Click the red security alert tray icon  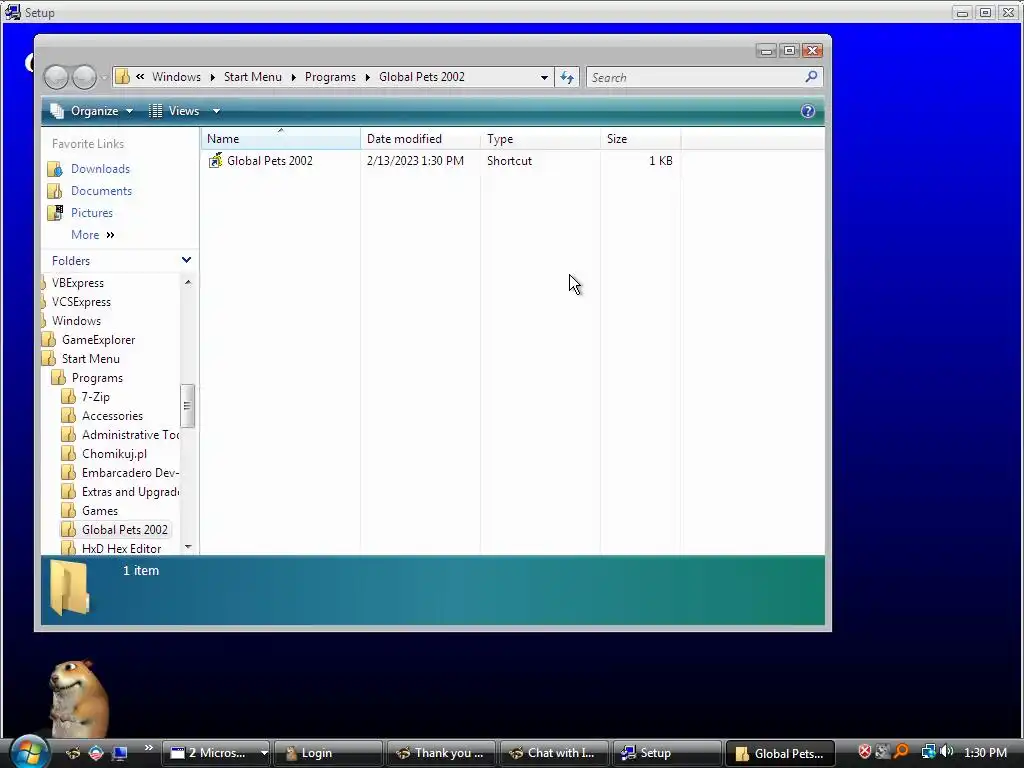pyautogui.click(x=865, y=752)
